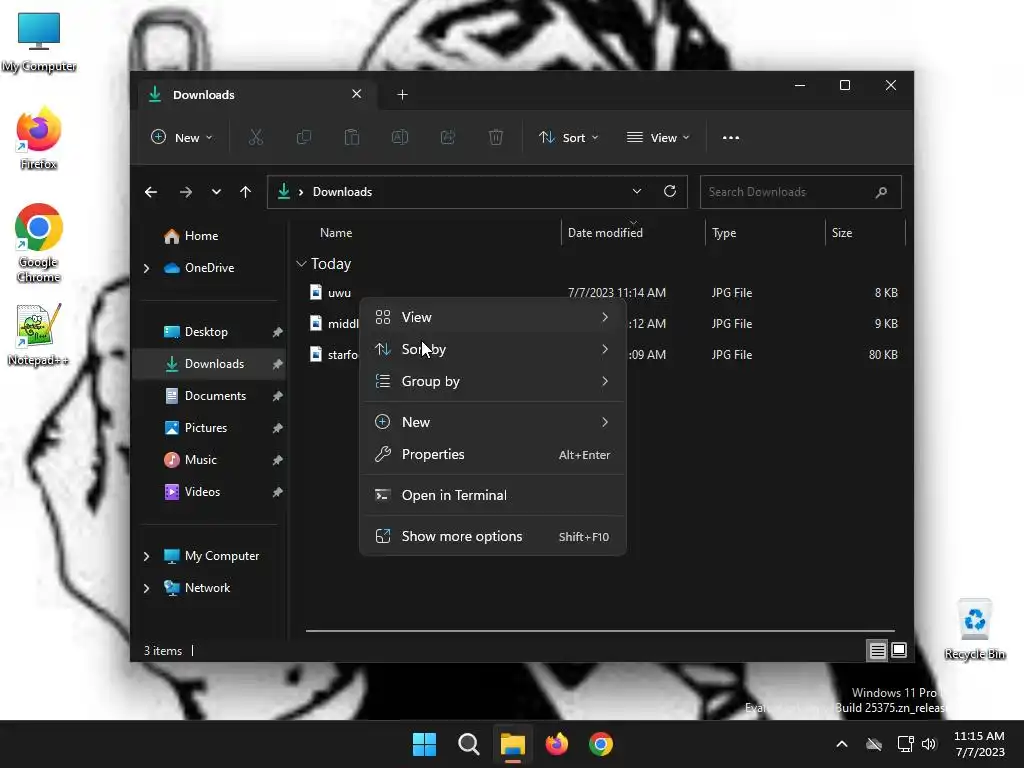The width and height of the screenshot is (1024, 768).
Task: Click Downloads in the address bar
Action: pyautogui.click(x=342, y=192)
